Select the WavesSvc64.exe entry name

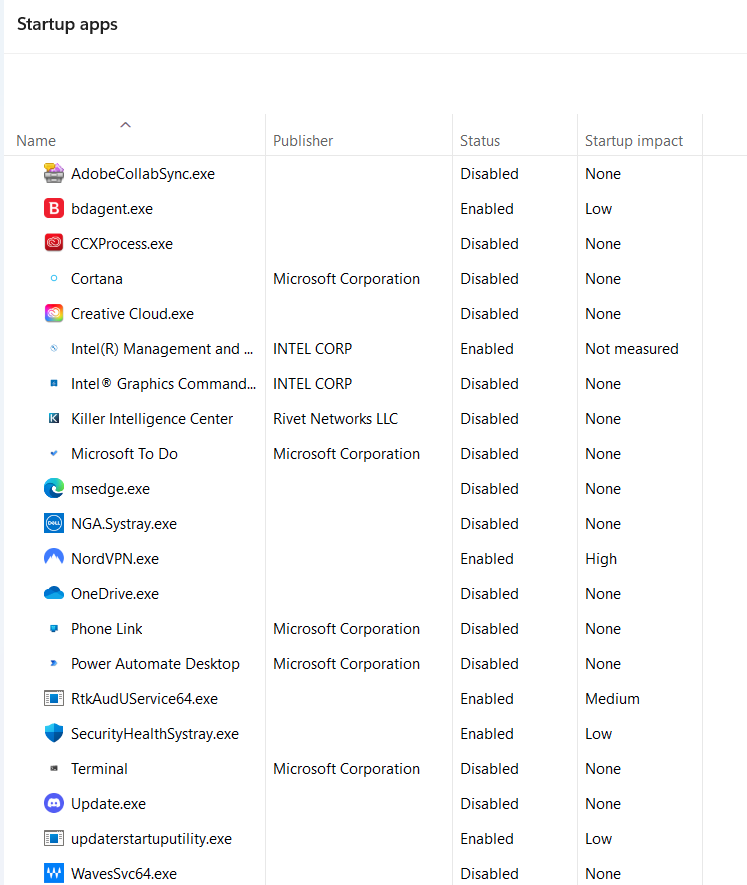pyautogui.click(x=124, y=874)
